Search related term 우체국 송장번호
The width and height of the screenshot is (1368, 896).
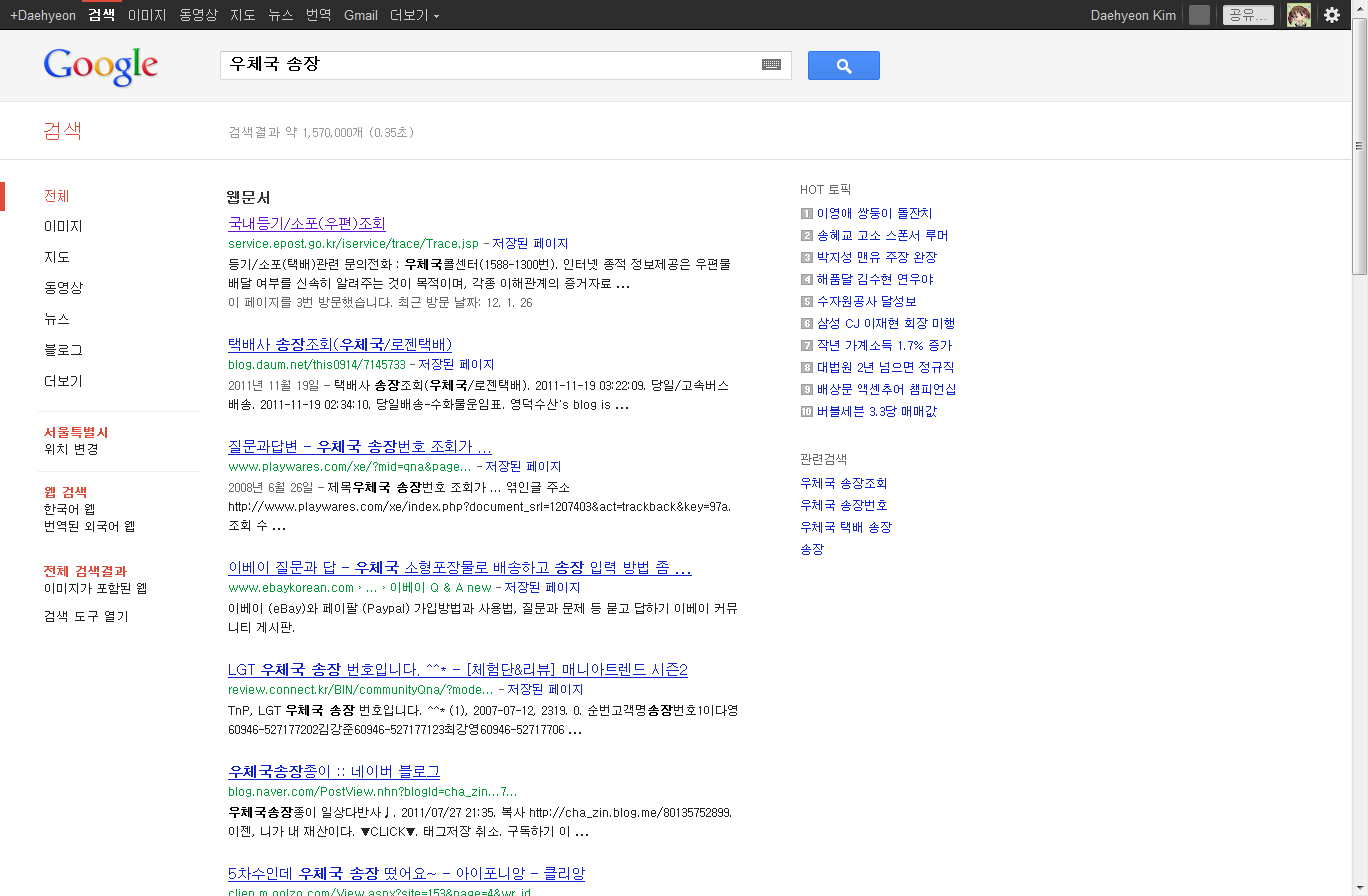pos(844,505)
